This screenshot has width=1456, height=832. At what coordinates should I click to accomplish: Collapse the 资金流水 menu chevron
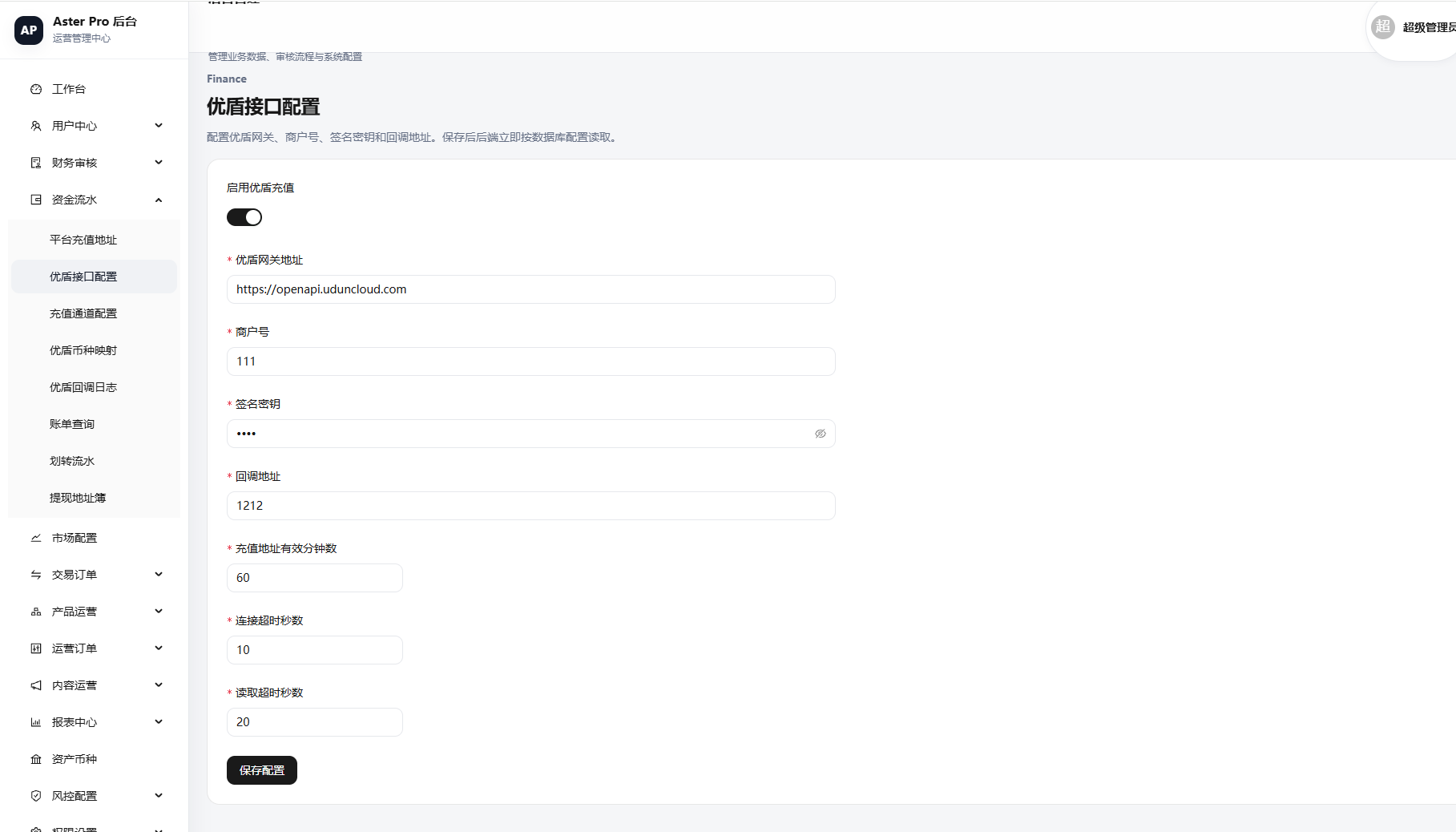(159, 200)
